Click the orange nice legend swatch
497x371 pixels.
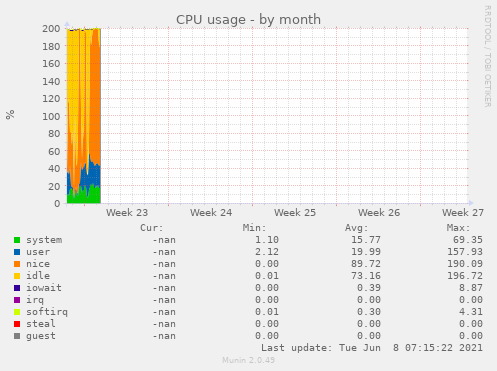[x=17, y=264]
